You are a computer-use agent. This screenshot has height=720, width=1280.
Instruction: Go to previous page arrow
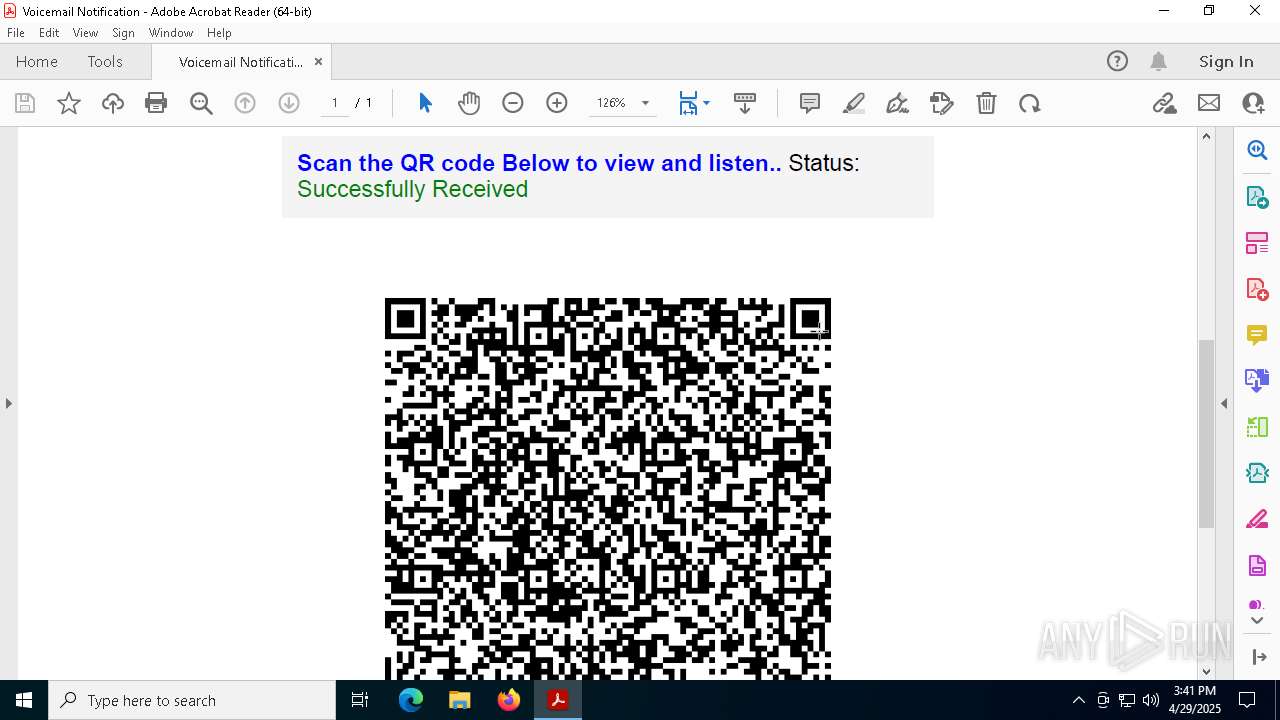pos(245,103)
